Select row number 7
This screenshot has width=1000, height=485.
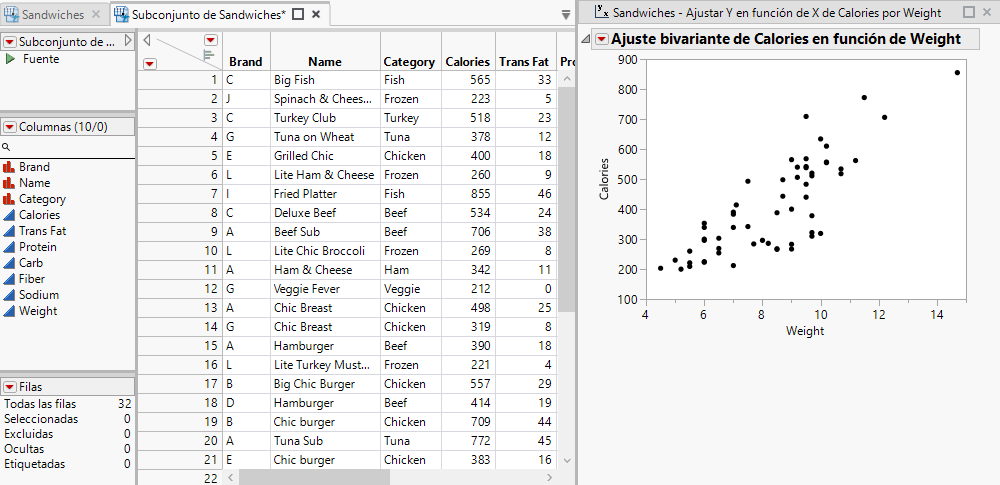tap(180, 193)
